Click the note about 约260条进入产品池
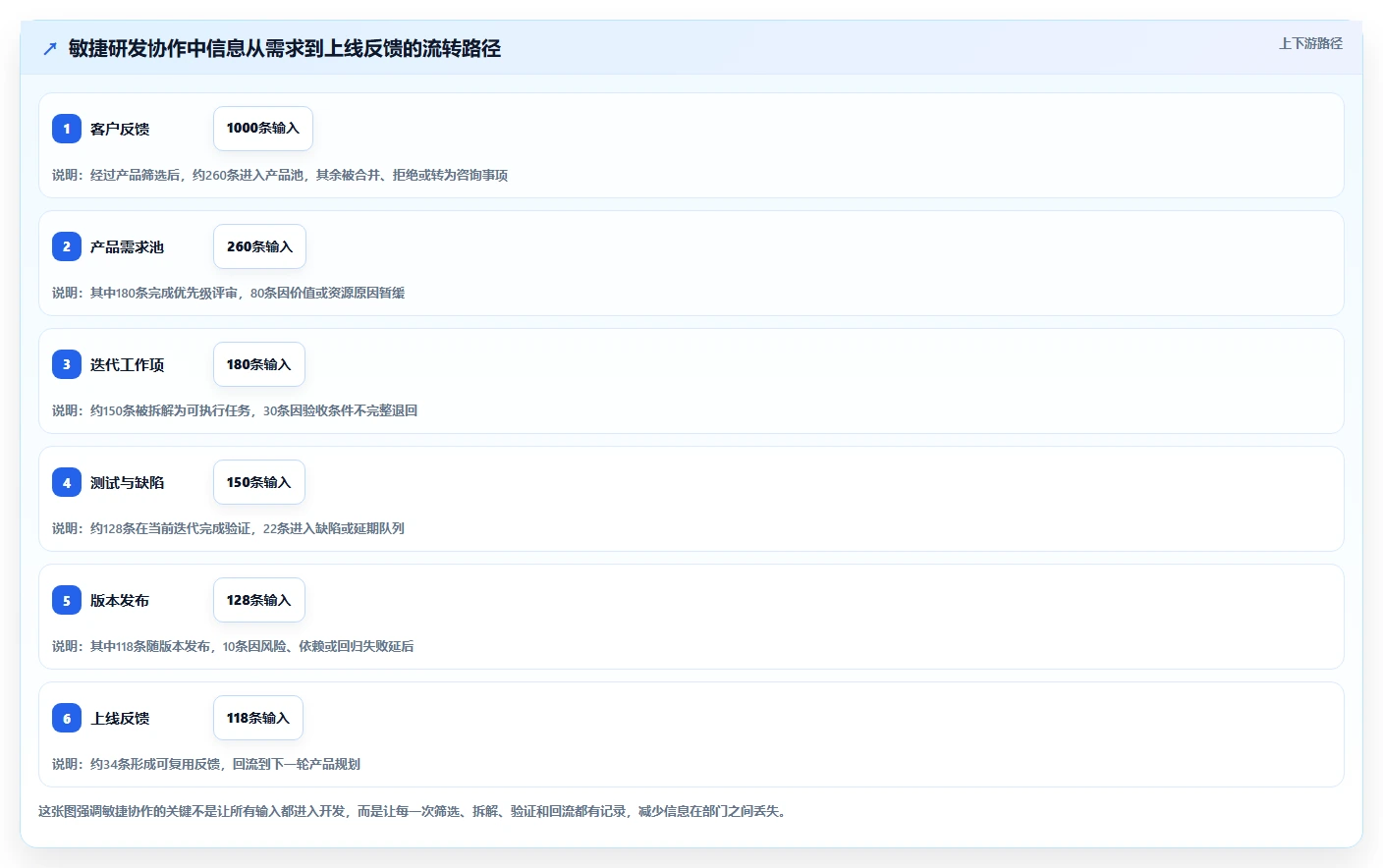Screen dimensions: 1383x868 tap(280, 175)
